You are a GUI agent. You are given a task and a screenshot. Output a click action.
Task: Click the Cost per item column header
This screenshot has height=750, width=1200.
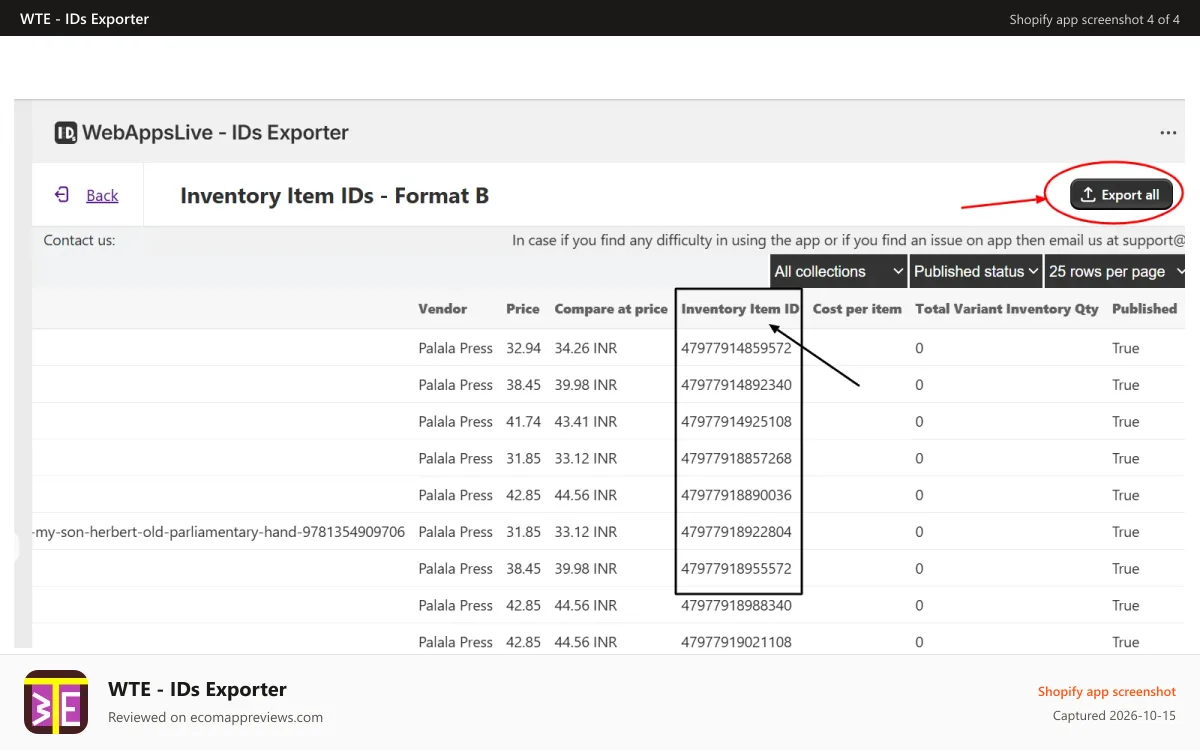857,309
